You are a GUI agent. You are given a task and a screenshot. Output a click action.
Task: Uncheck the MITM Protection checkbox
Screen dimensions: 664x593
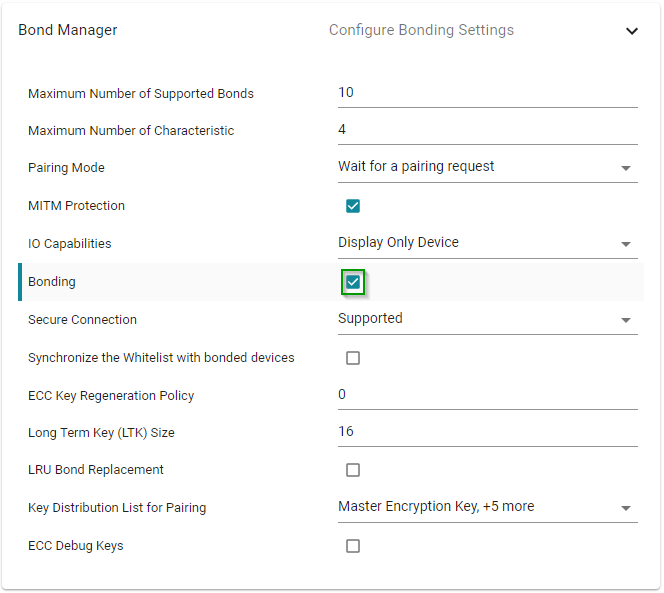tap(353, 206)
